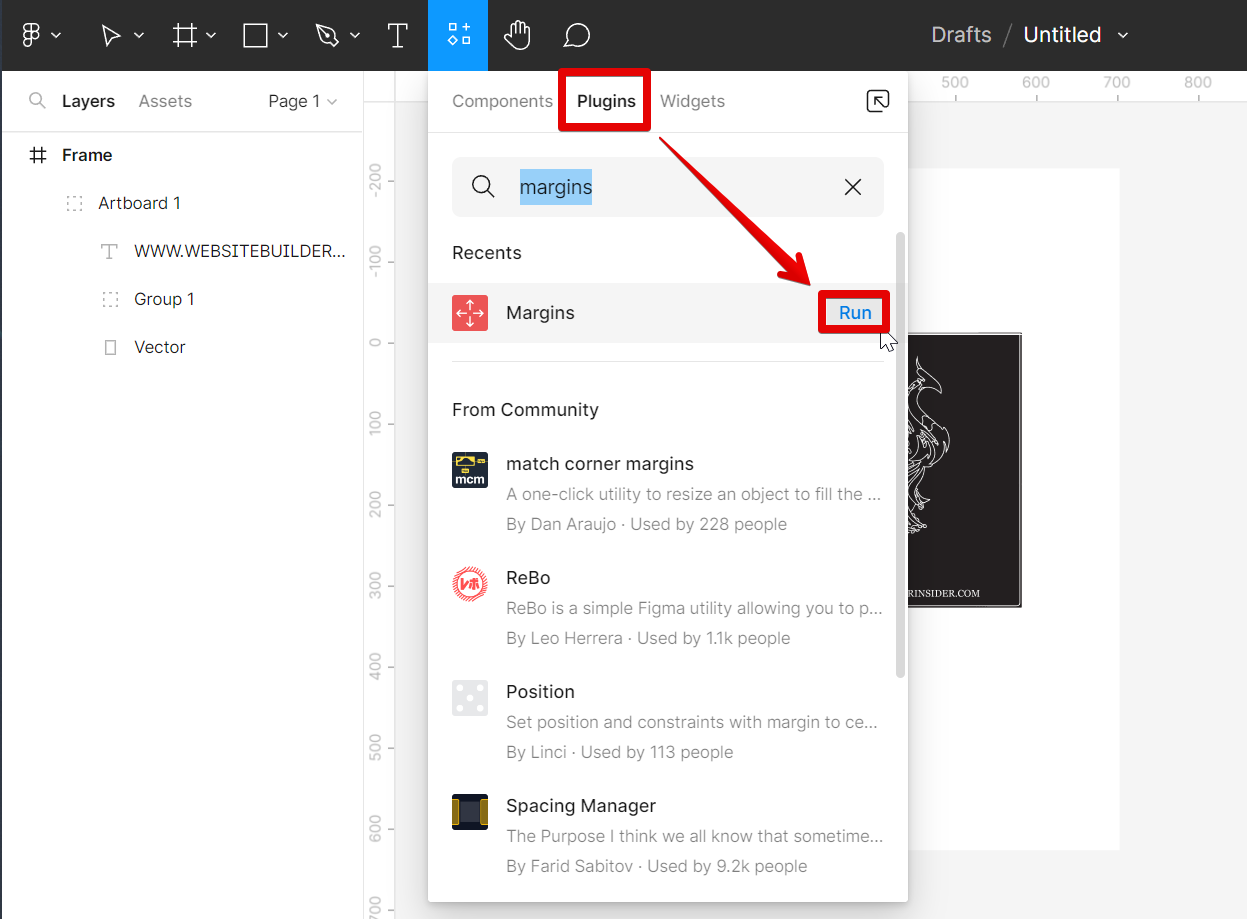Select the Rectangle shape tool
Viewport: 1247px width, 919px height.
256,35
